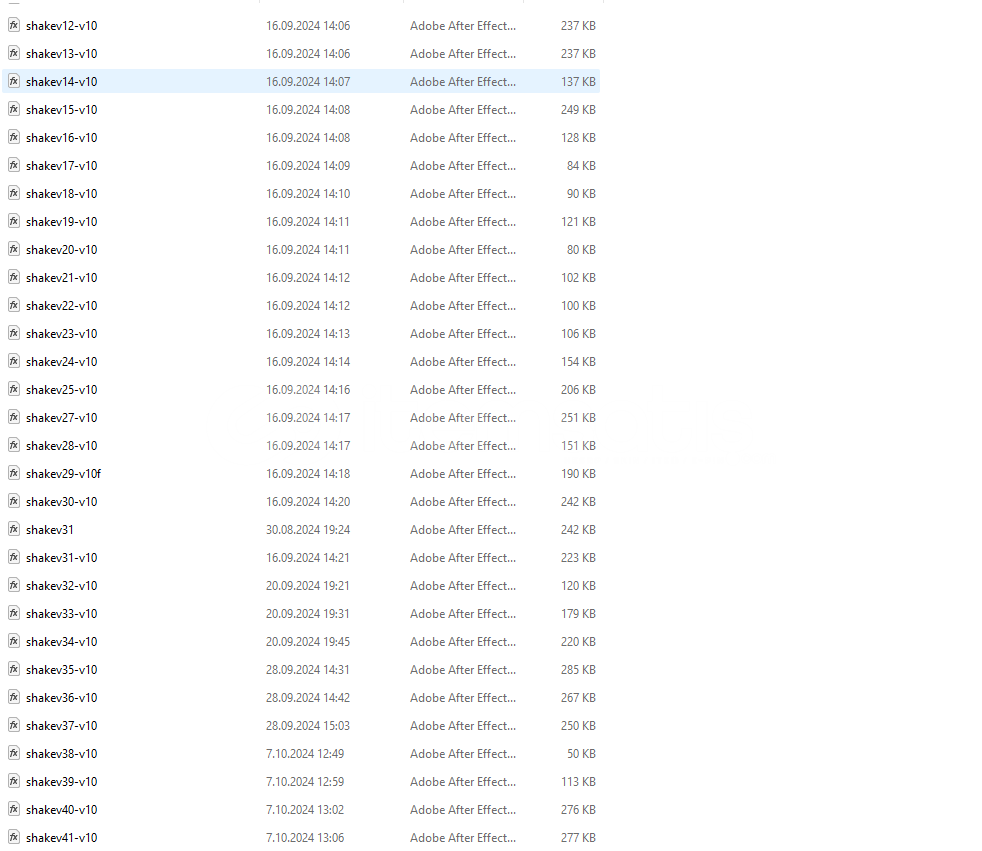This screenshot has height=851, width=982.
Task: Click the 50 KB size value
Action: pos(581,753)
